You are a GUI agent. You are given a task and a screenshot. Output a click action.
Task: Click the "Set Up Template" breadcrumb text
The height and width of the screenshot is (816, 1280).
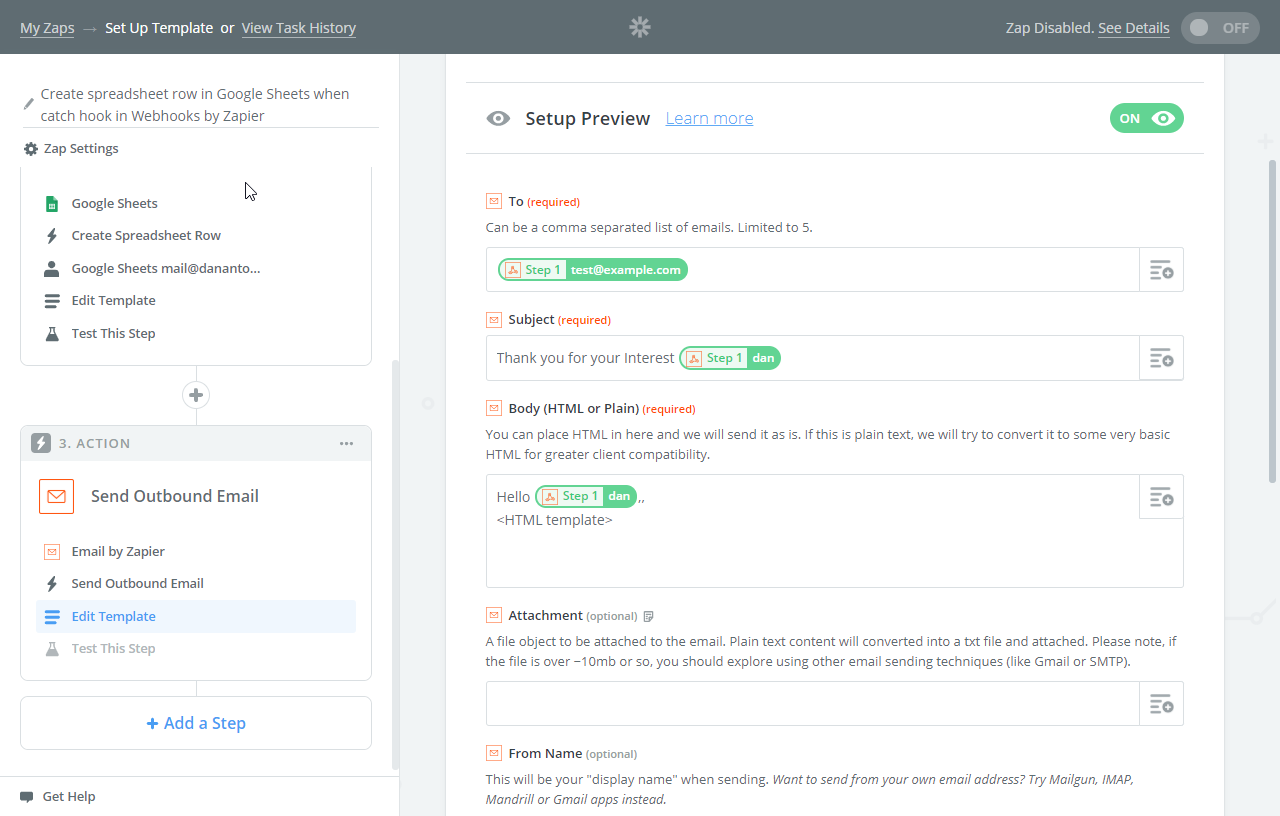(159, 28)
